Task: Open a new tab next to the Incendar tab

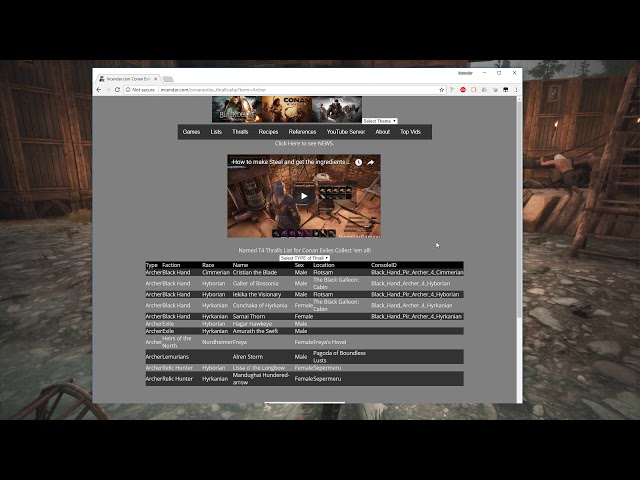Action: click(x=168, y=78)
